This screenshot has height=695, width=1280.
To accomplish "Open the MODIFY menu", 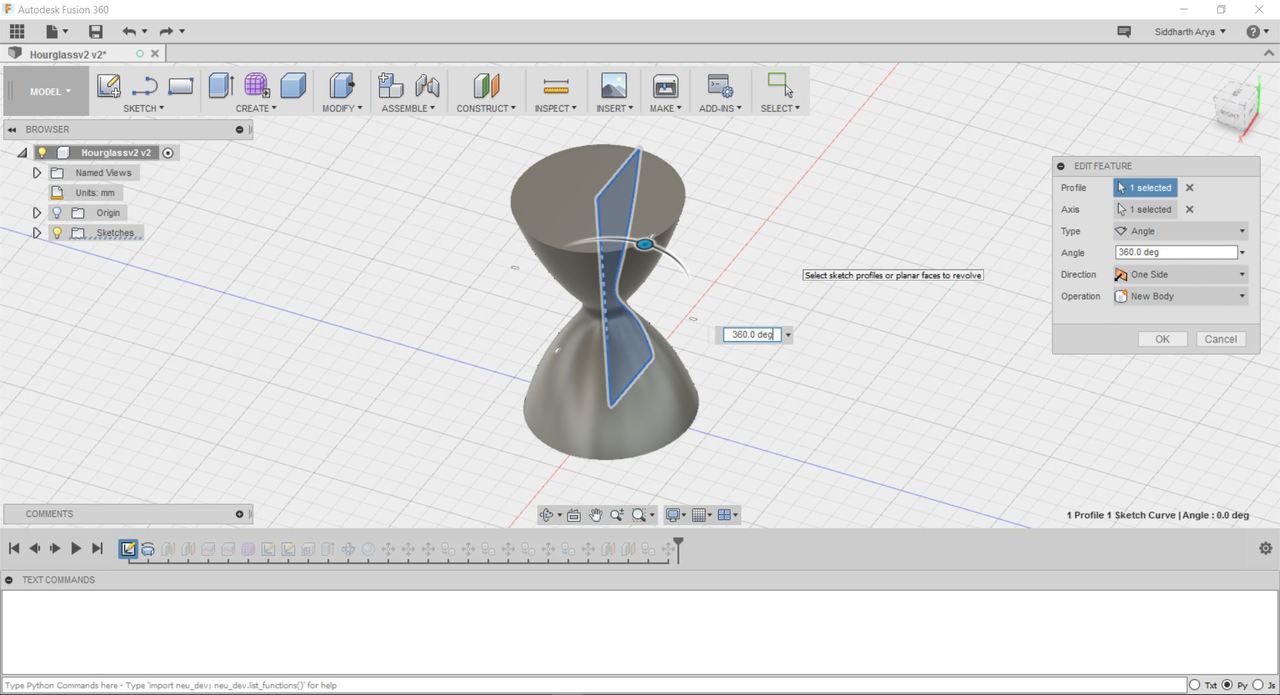I will 343,108.
